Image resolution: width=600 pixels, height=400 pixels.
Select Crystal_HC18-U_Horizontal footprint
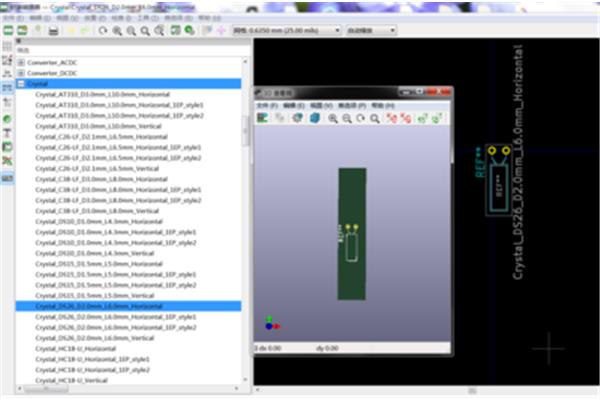tap(75, 349)
